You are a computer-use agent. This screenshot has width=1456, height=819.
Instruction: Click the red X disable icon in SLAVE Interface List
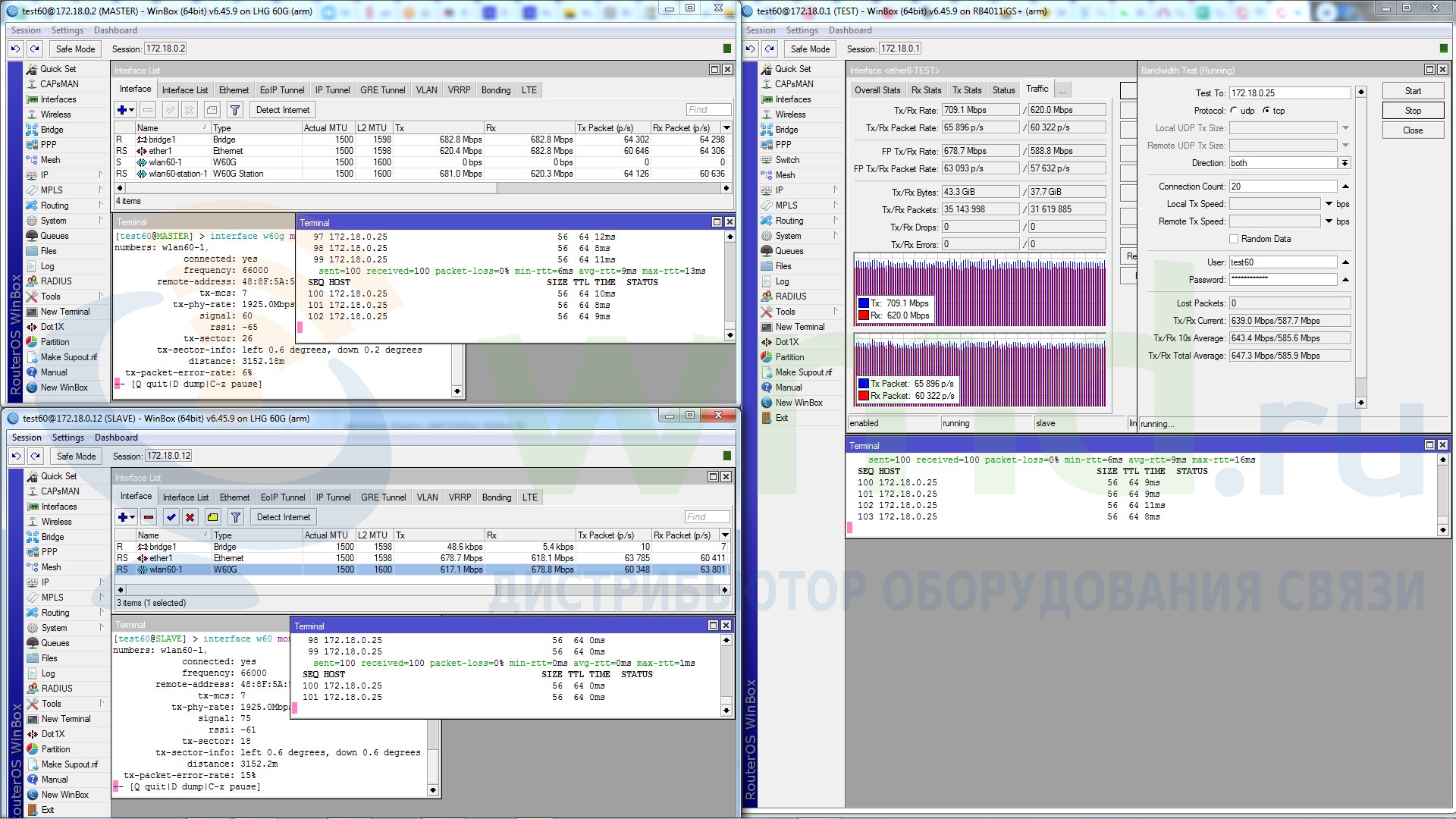pyautogui.click(x=190, y=517)
